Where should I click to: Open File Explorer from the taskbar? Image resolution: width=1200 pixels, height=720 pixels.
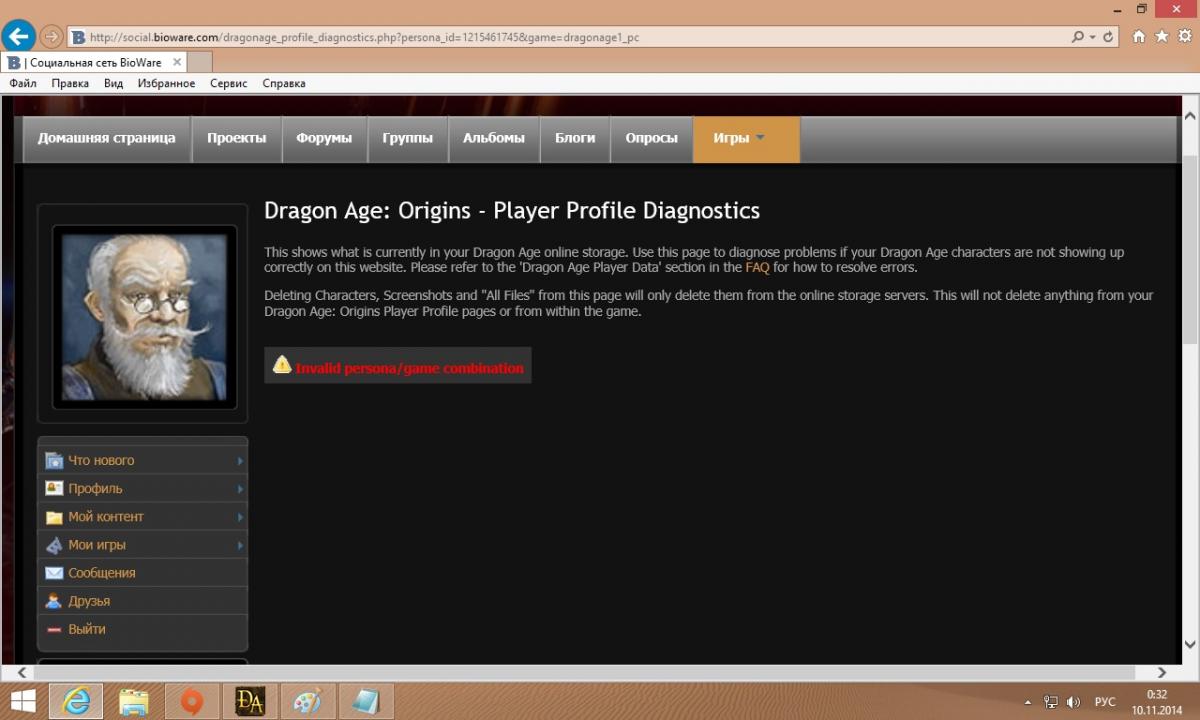(134, 701)
